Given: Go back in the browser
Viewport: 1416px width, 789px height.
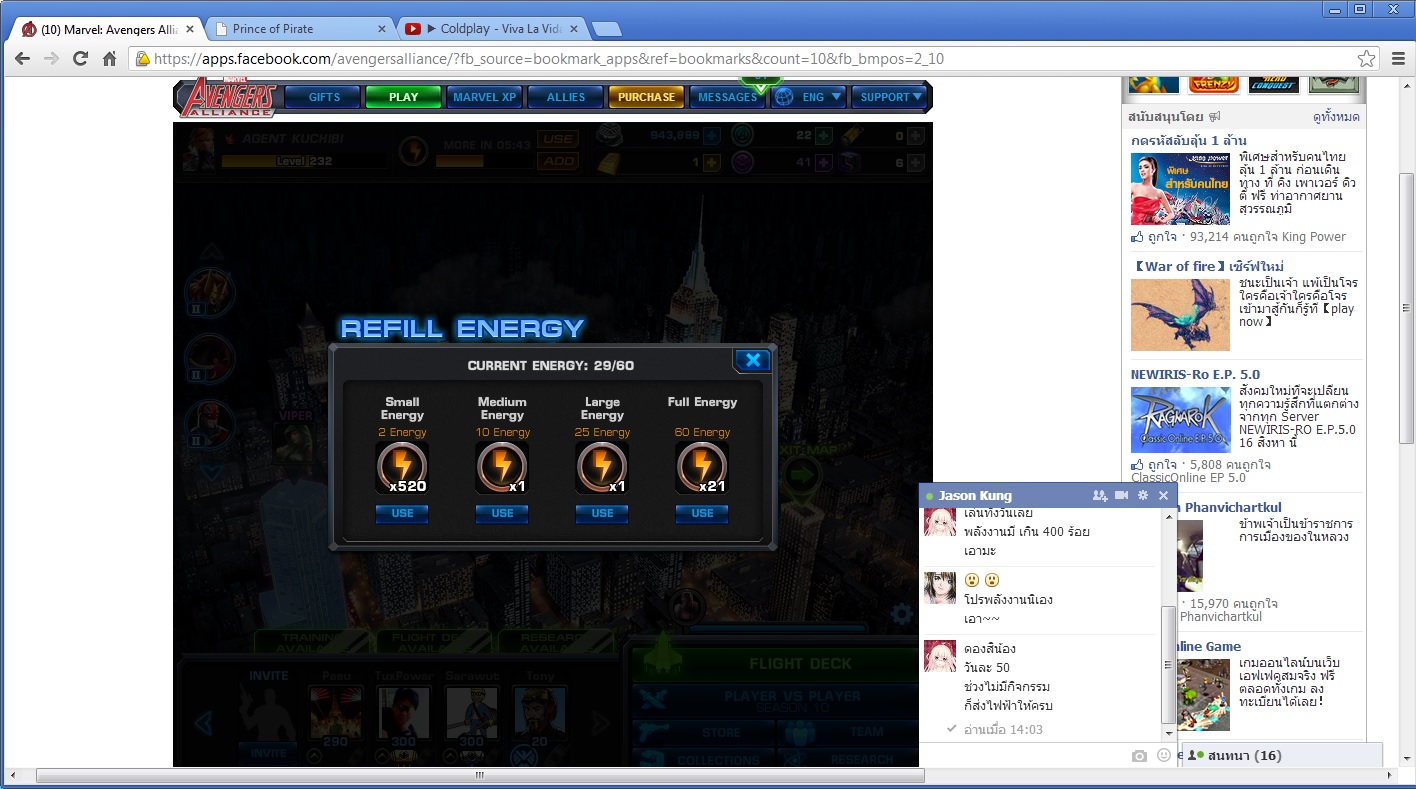Looking at the screenshot, I should (x=22, y=59).
